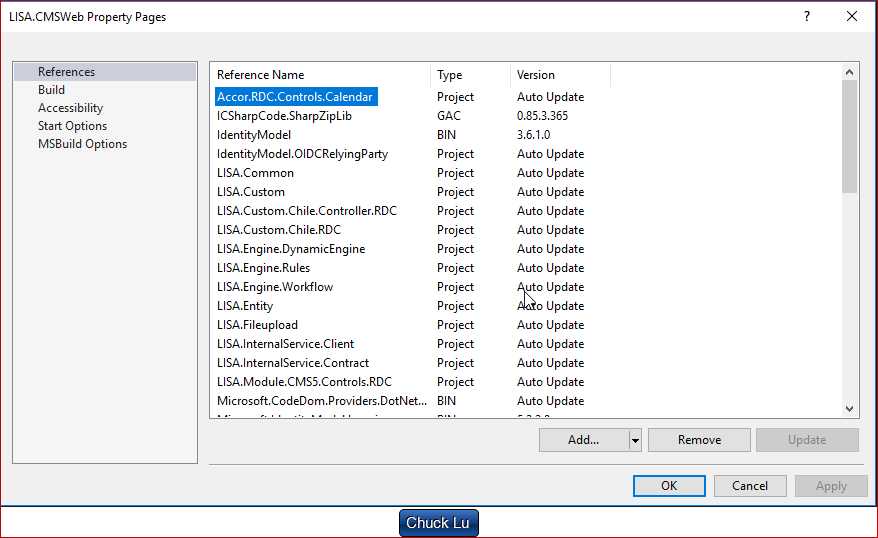Select Accor.RDC.Controls.Calendar reference
This screenshot has height=538, width=878.
tap(295, 97)
